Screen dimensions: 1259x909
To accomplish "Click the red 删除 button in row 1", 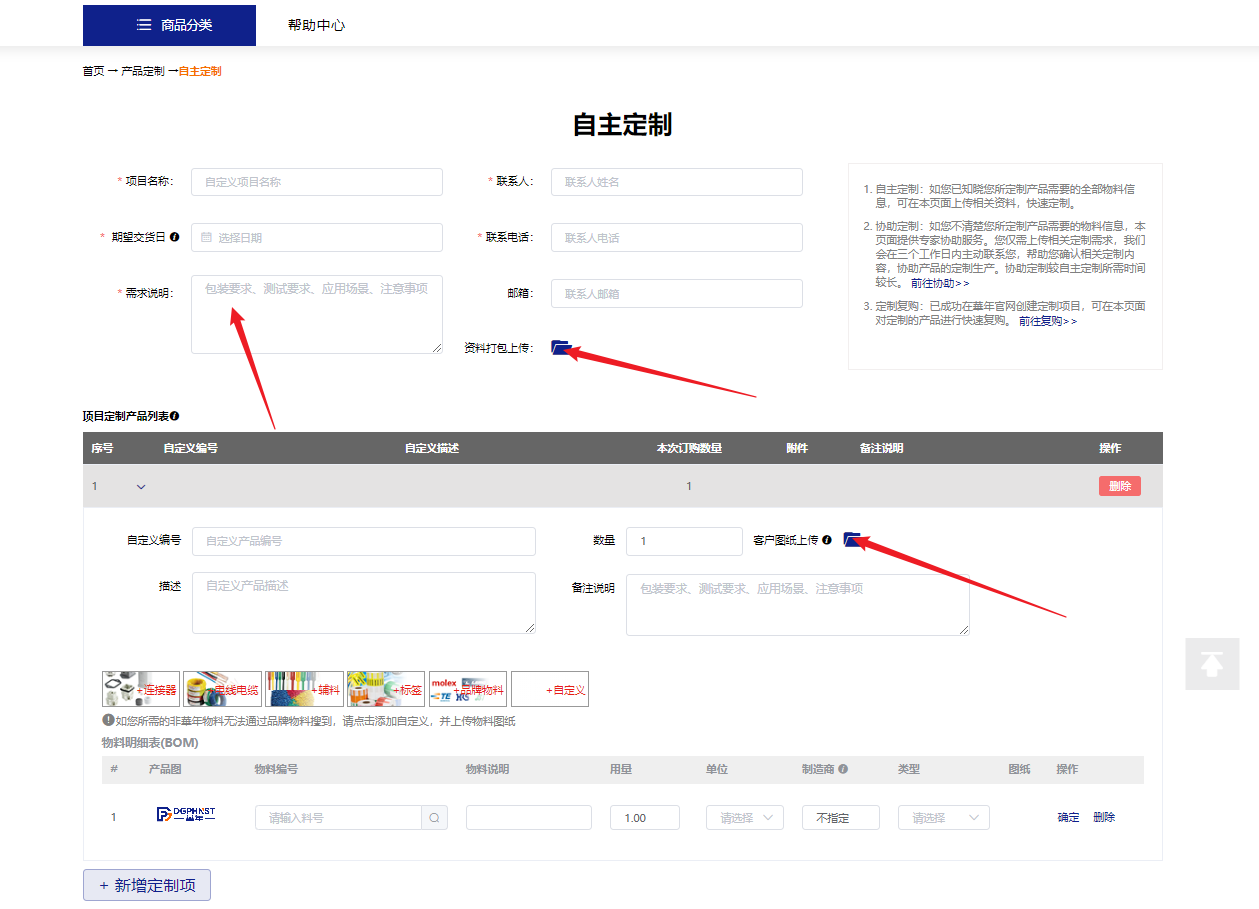I will [x=1120, y=486].
